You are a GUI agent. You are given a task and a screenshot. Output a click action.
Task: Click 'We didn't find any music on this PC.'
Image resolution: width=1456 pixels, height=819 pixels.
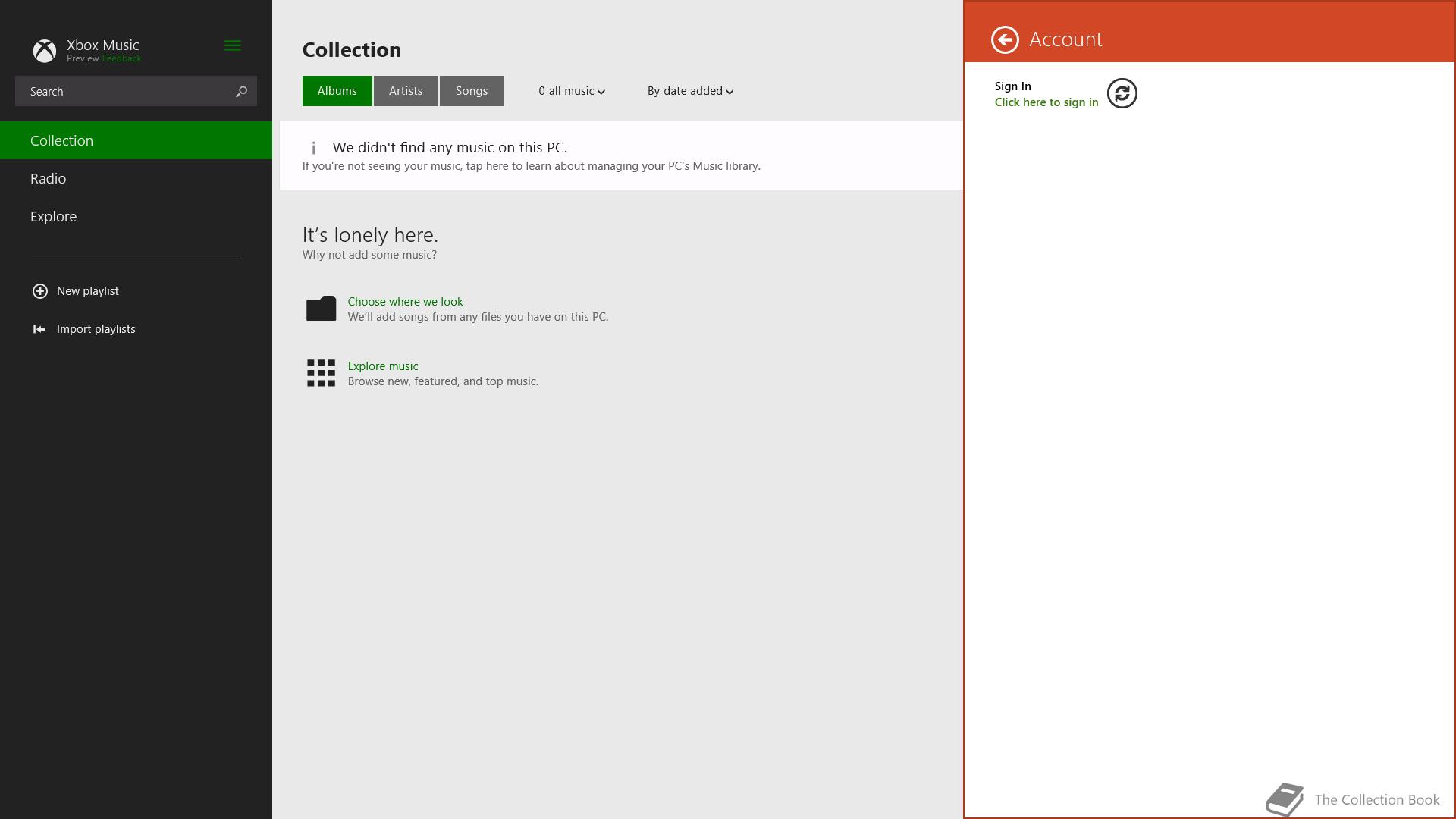click(450, 148)
